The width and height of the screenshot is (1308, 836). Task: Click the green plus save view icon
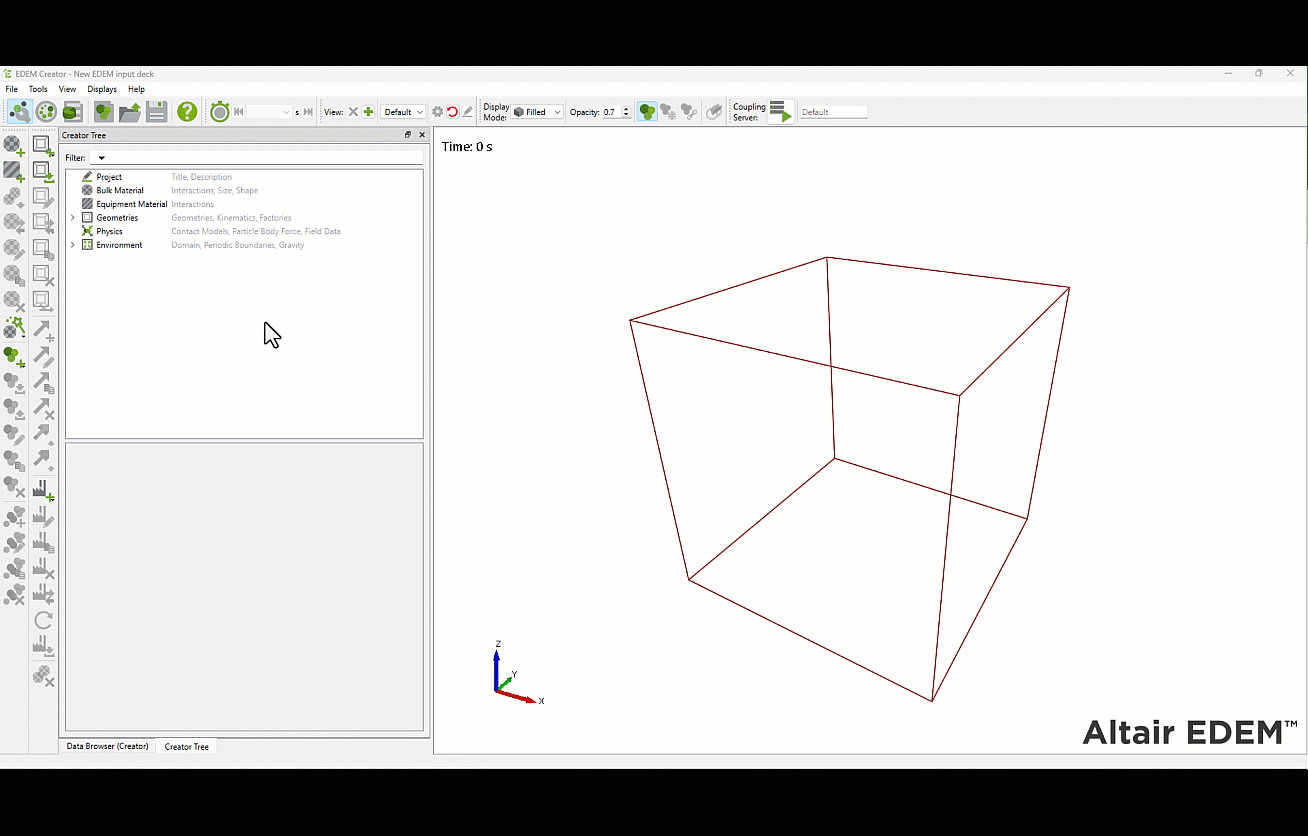pos(369,112)
